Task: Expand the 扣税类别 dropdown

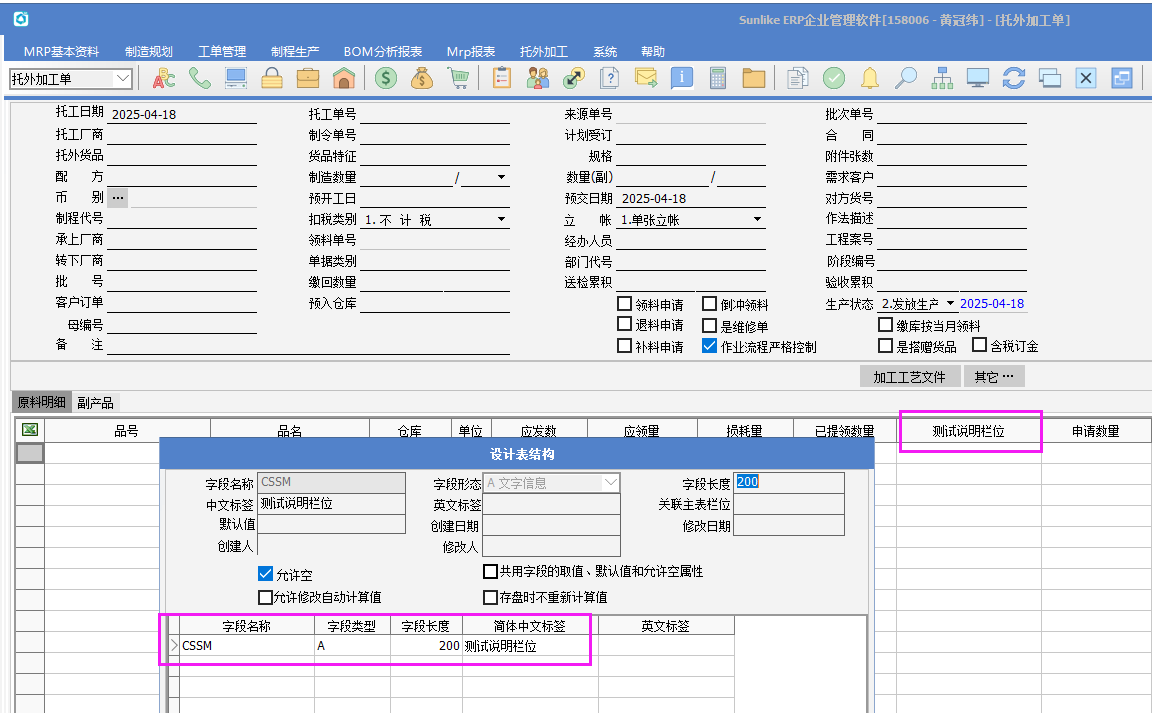Action: click(500, 220)
